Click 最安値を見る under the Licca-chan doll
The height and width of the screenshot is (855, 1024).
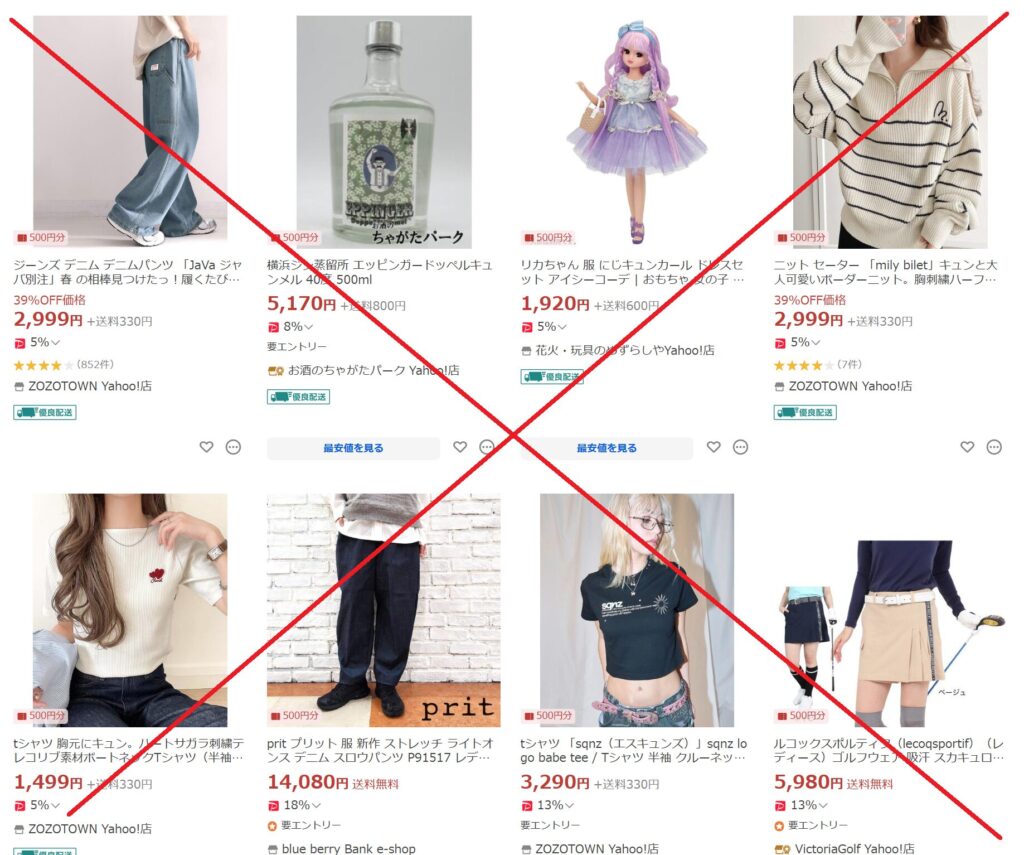click(607, 447)
